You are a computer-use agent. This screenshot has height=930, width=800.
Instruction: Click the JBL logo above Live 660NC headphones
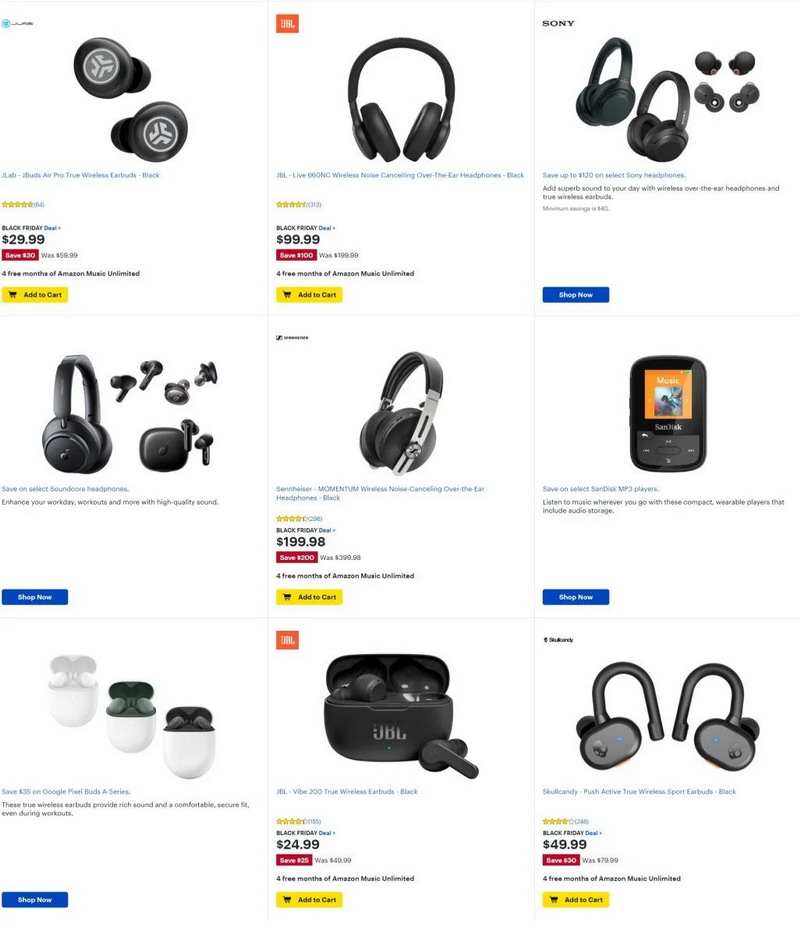(x=287, y=24)
